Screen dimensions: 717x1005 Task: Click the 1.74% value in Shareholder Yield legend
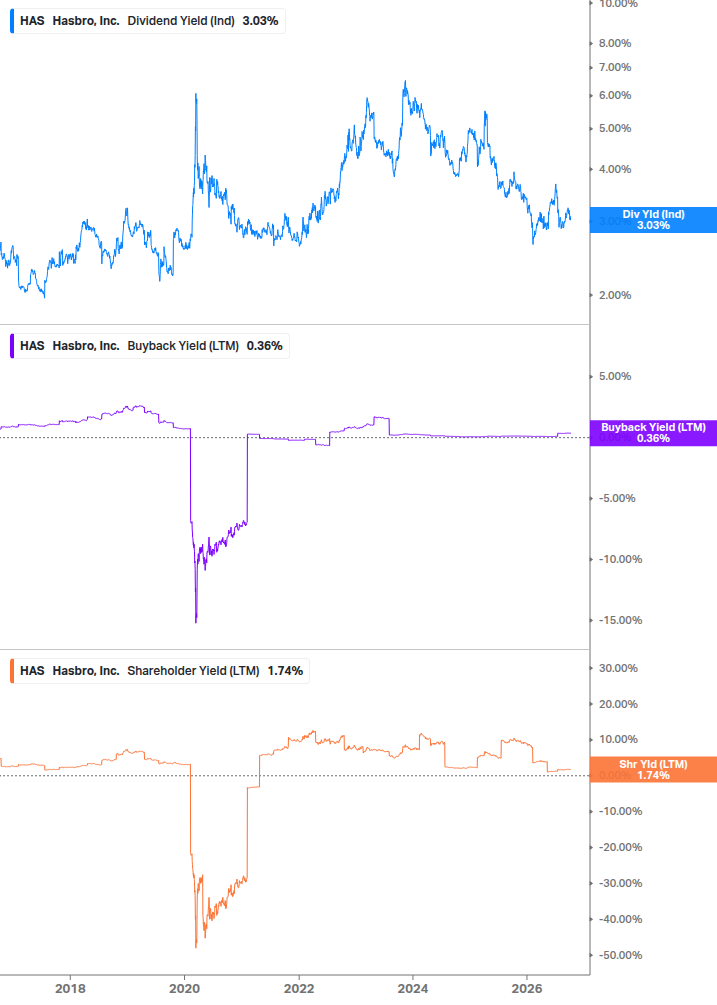(x=285, y=671)
